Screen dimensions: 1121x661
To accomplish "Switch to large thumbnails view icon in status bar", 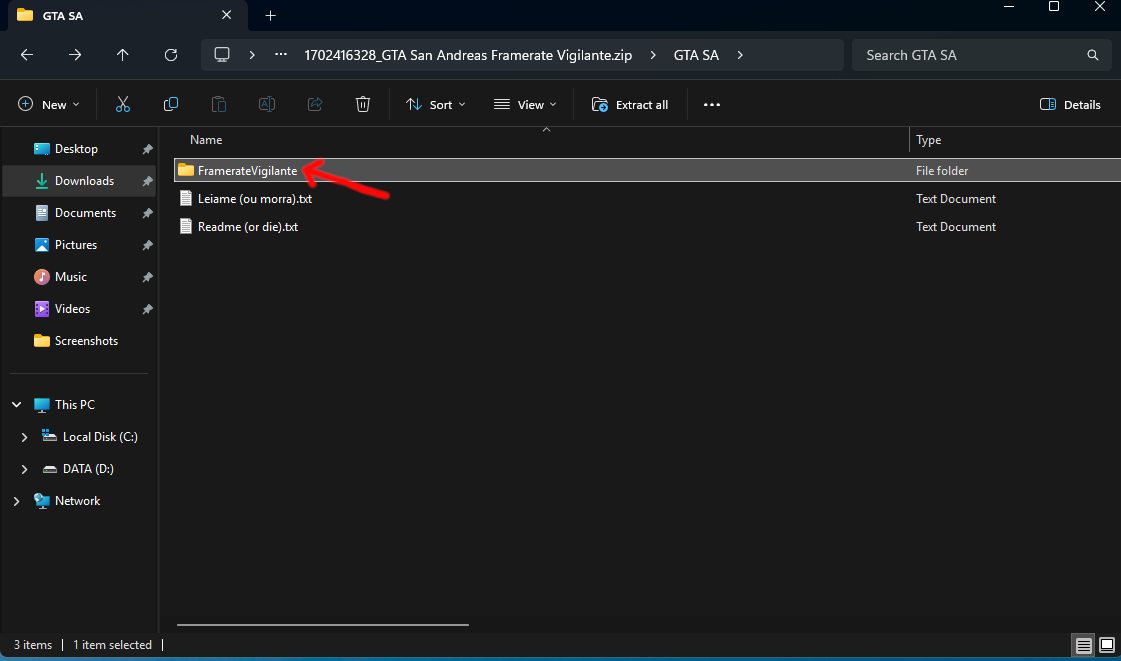I will [x=1107, y=645].
